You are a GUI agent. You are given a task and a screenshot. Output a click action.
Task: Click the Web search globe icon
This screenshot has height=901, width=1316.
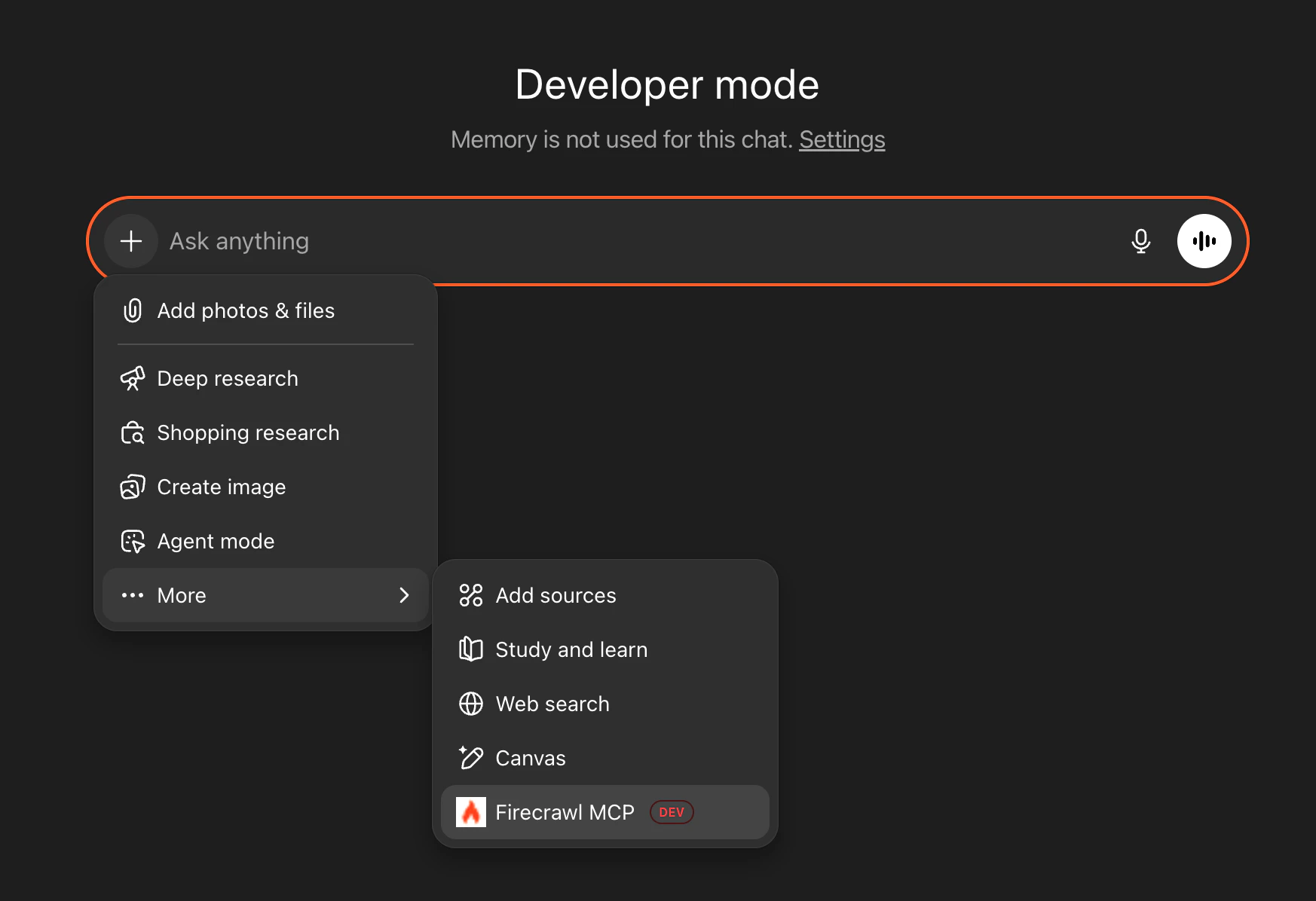click(470, 704)
